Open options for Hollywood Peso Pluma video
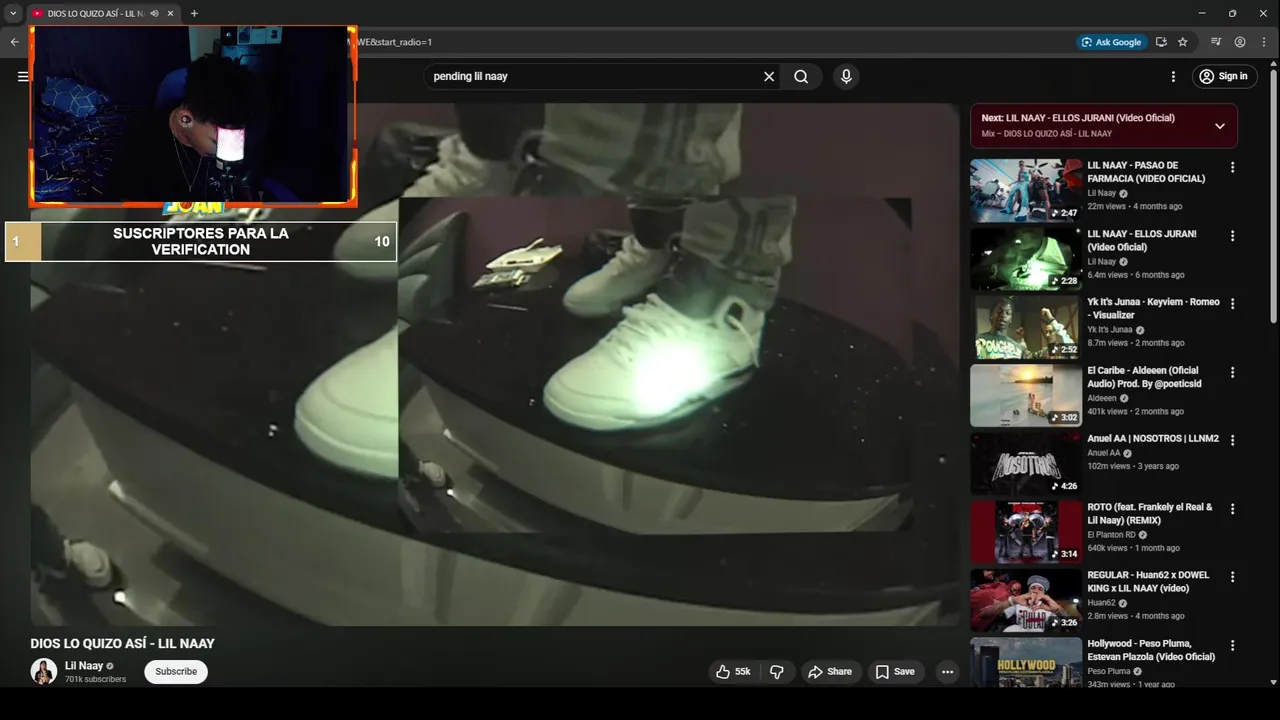This screenshot has height=720, width=1280. pyautogui.click(x=1232, y=646)
